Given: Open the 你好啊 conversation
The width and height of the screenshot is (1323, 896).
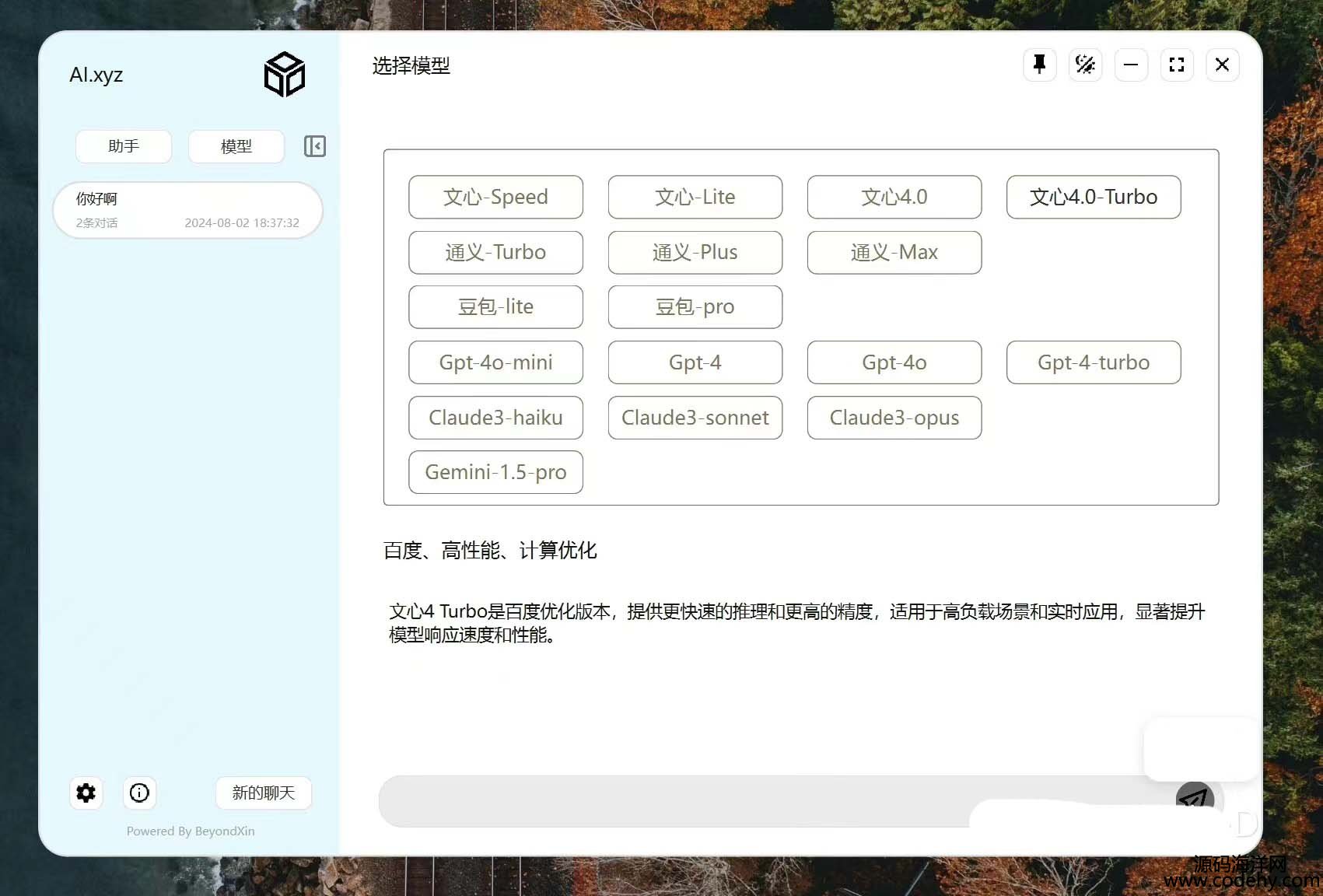Looking at the screenshot, I should (187, 210).
